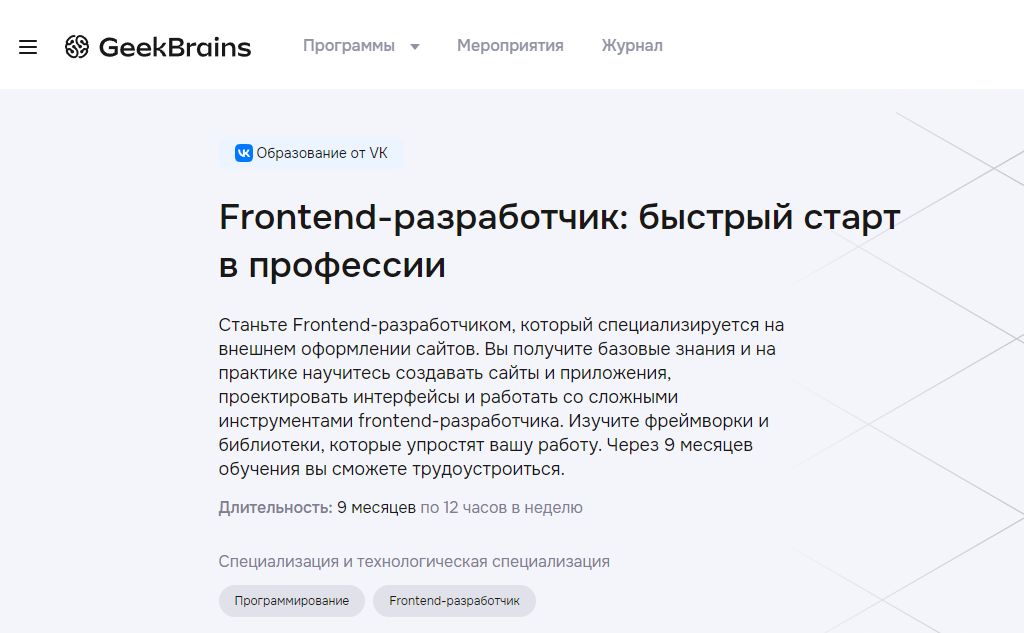Viewport: 1024px width, 633px height.
Task: Toggle the Программирование filter chip
Action: tap(291, 601)
